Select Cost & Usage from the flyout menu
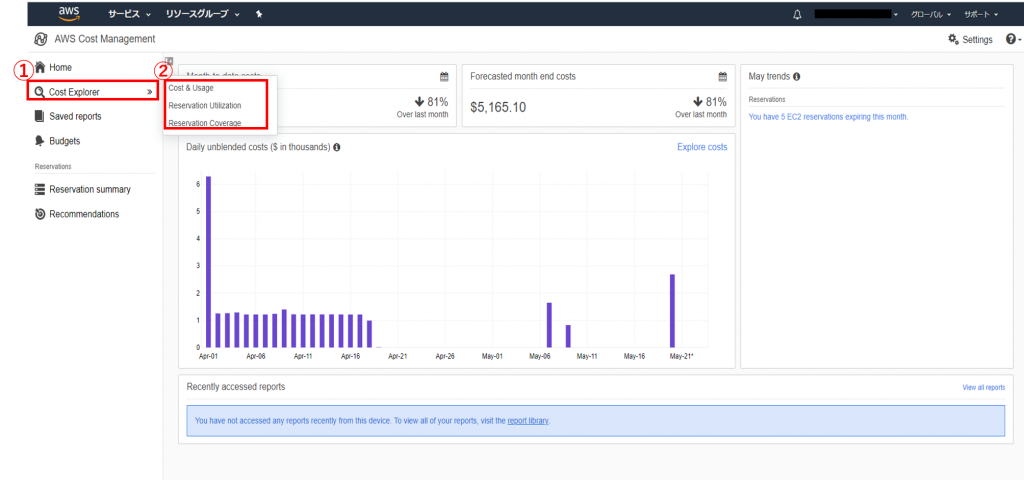This screenshot has height=480, width=1024. pos(191,88)
